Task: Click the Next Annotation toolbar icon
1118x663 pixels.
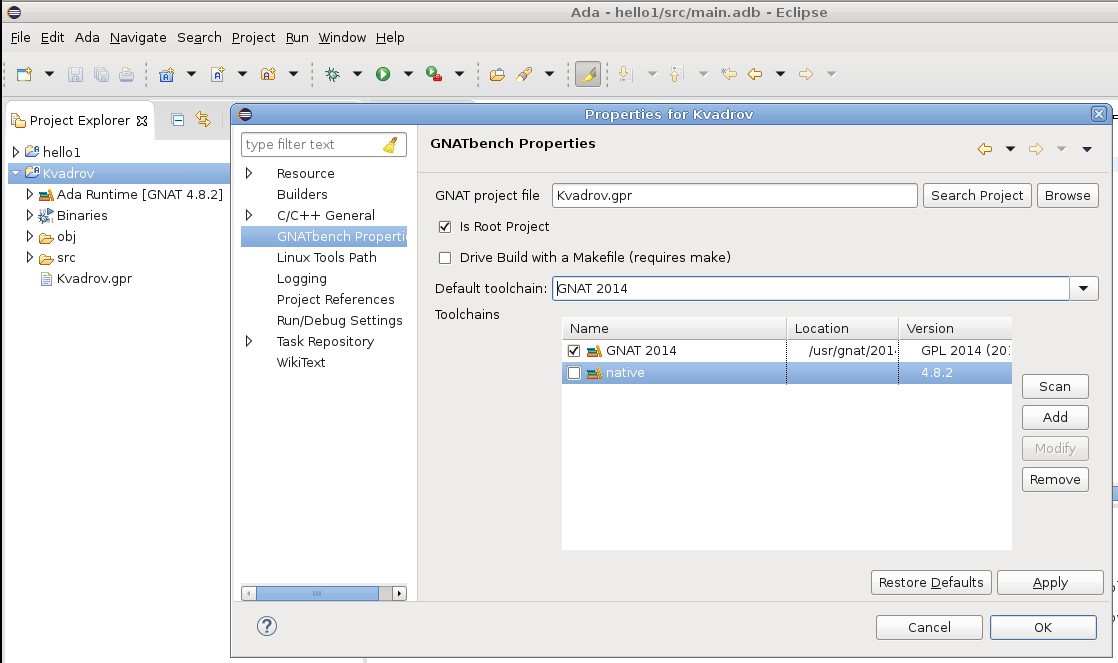Action: pos(625,74)
